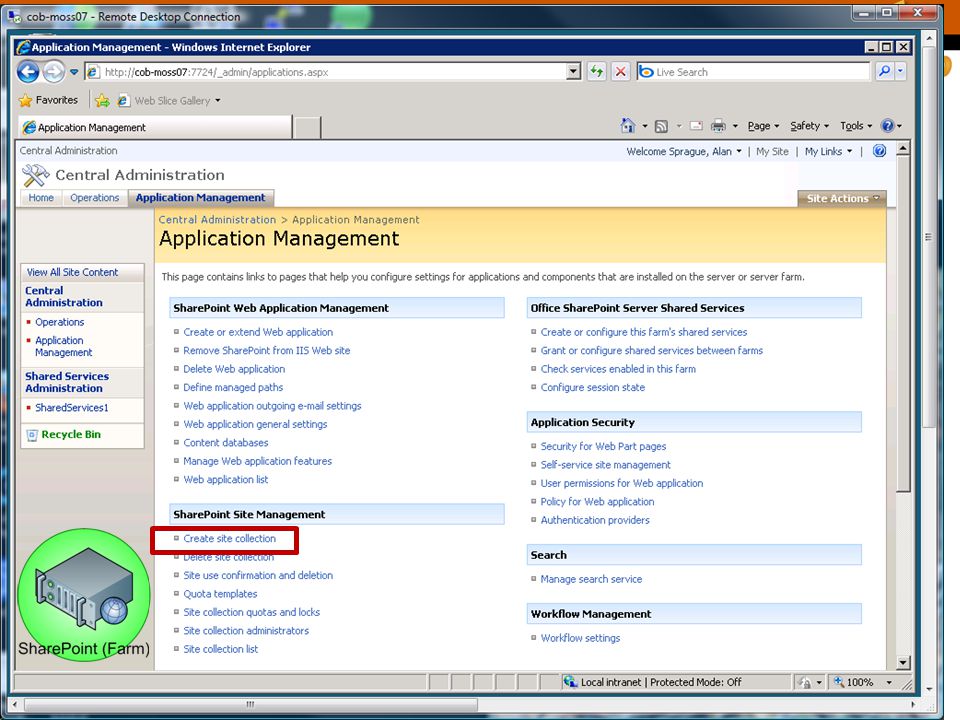Stop loading with the red X icon
The height and width of the screenshot is (720, 960).
(620, 72)
